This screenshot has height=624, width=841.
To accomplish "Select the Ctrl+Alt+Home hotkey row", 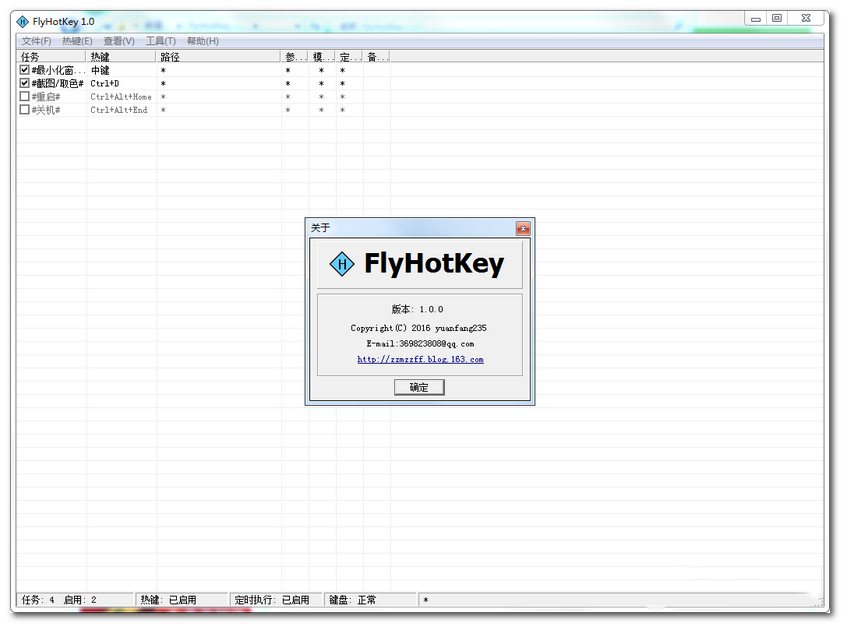I will click(x=121, y=97).
